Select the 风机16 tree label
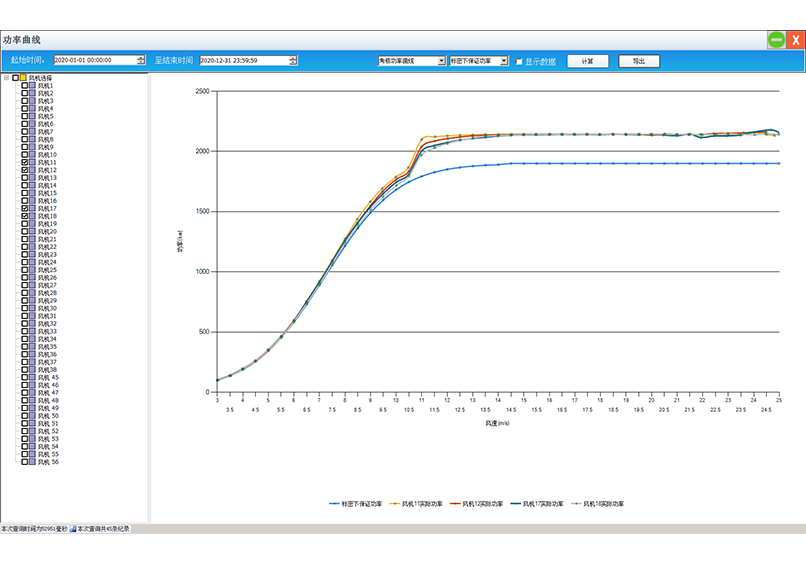This screenshot has width=806, height=564. point(47,201)
